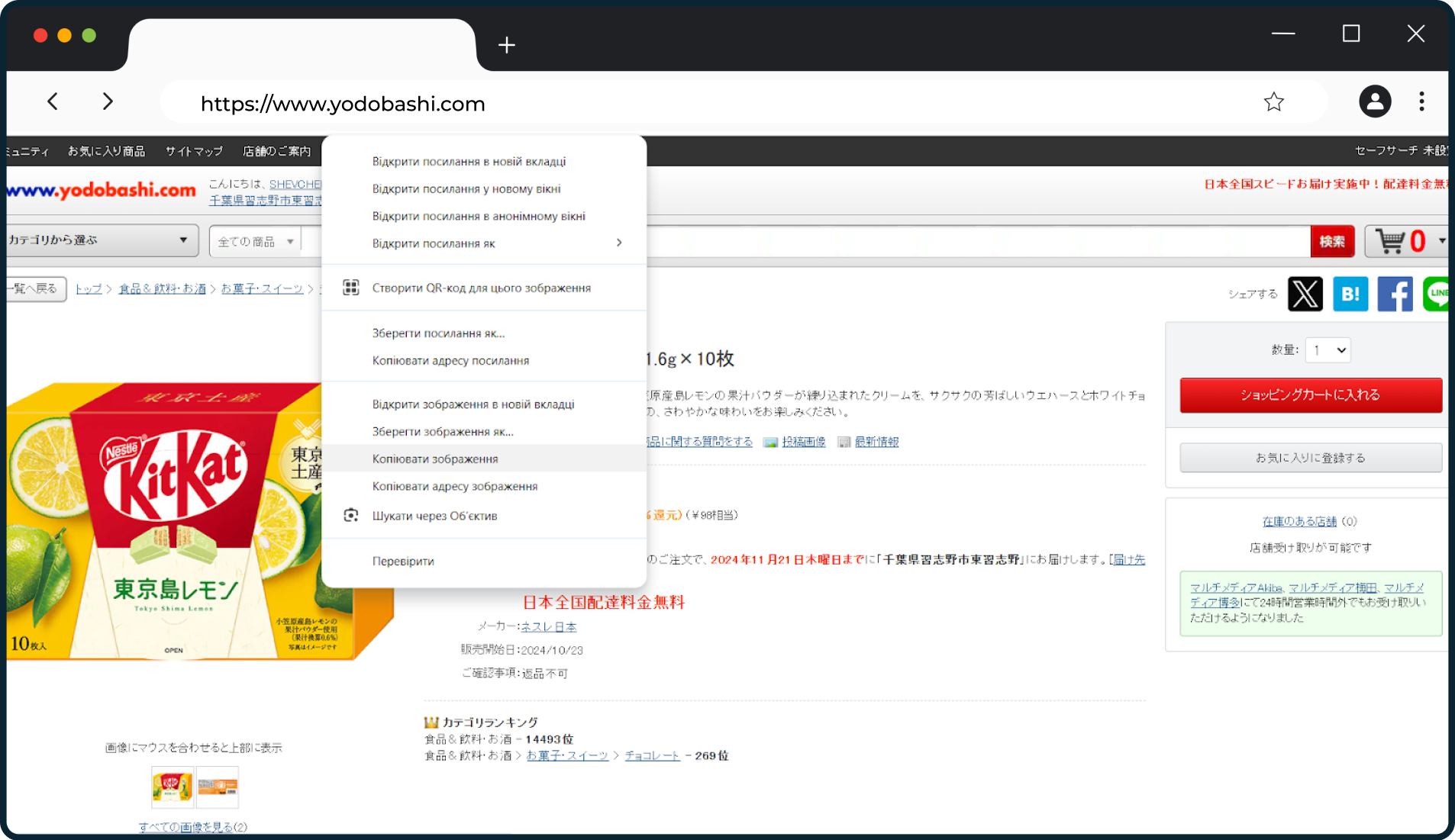Open a new tab with the plus button

507,45
